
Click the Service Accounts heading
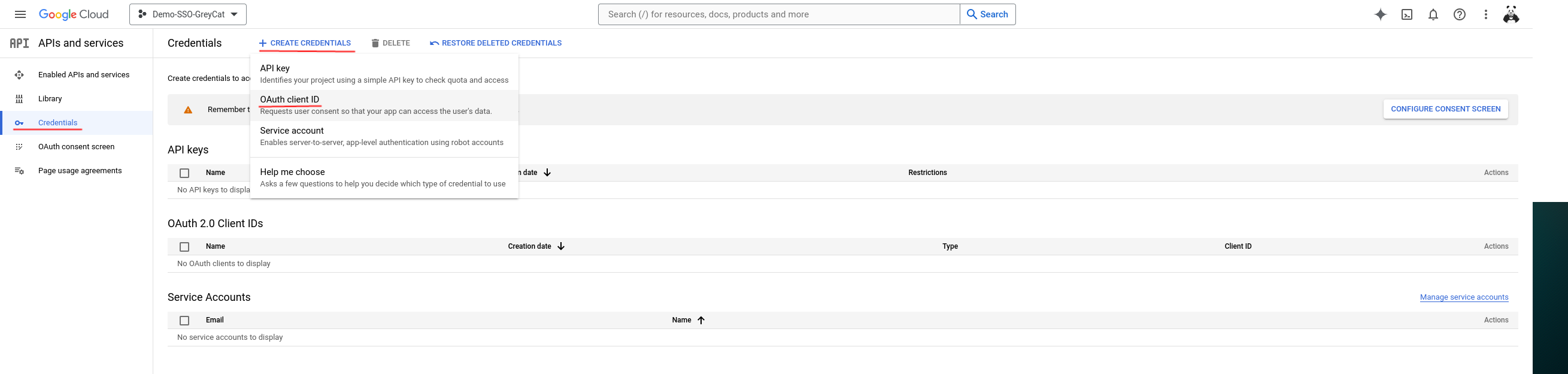click(x=209, y=297)
